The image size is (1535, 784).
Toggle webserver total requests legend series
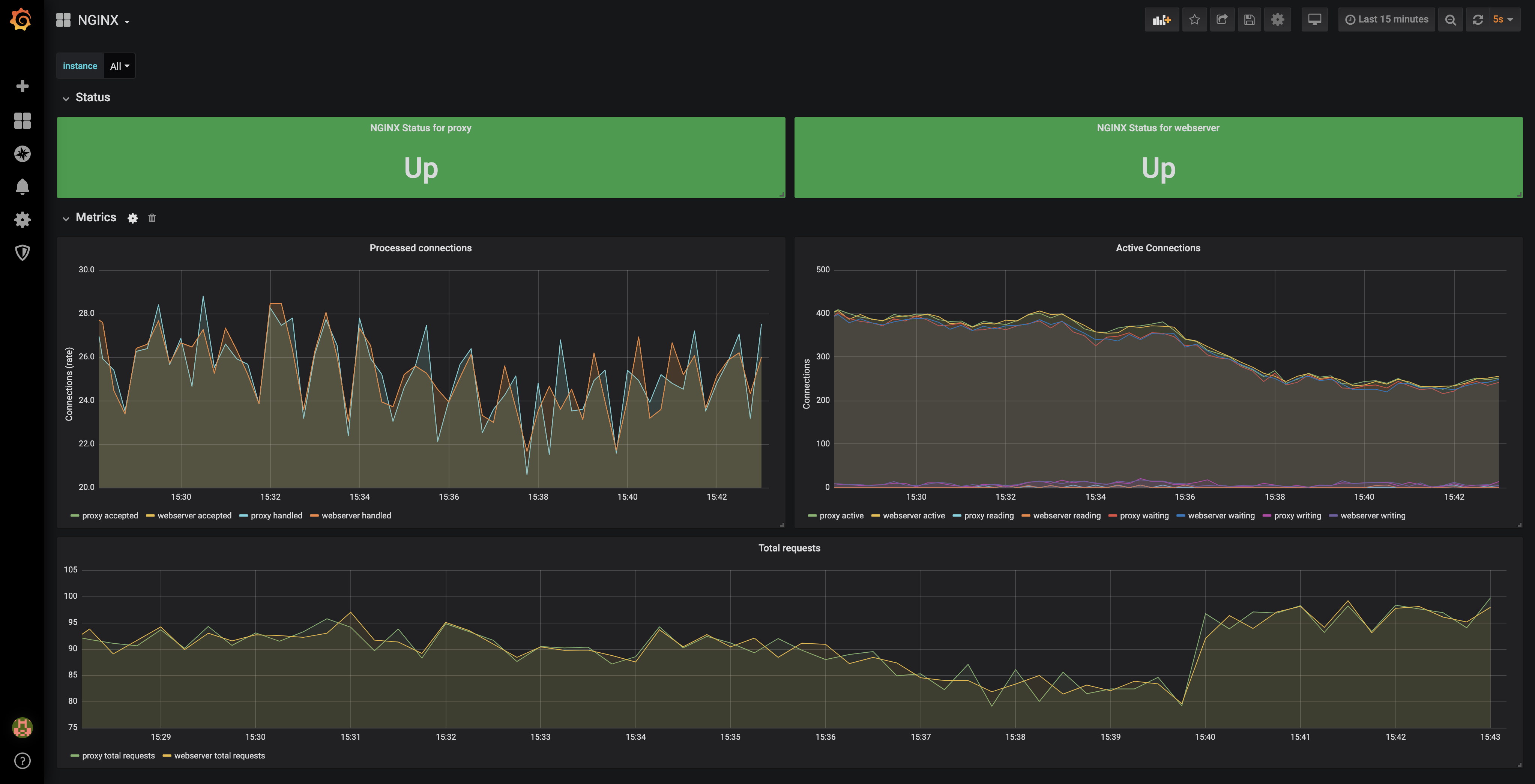[219, 755]
